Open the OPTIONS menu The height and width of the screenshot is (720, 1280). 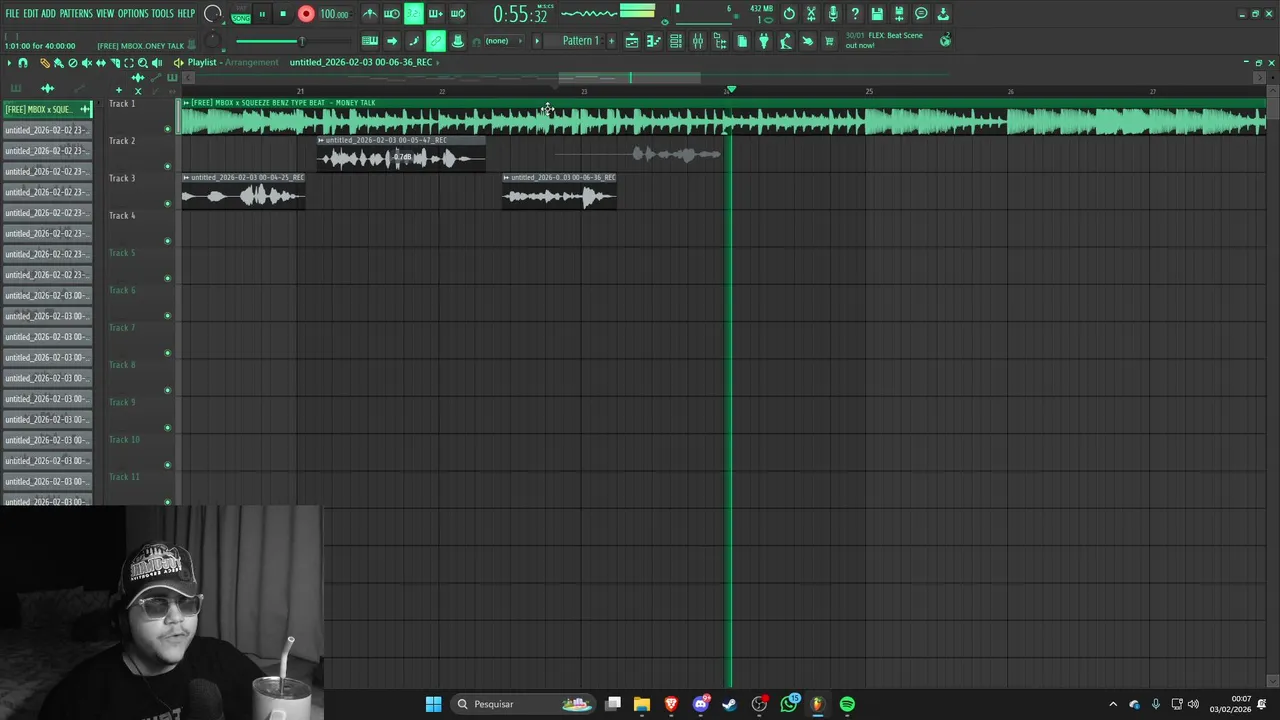pyautogui.click(x=133, y=14)
